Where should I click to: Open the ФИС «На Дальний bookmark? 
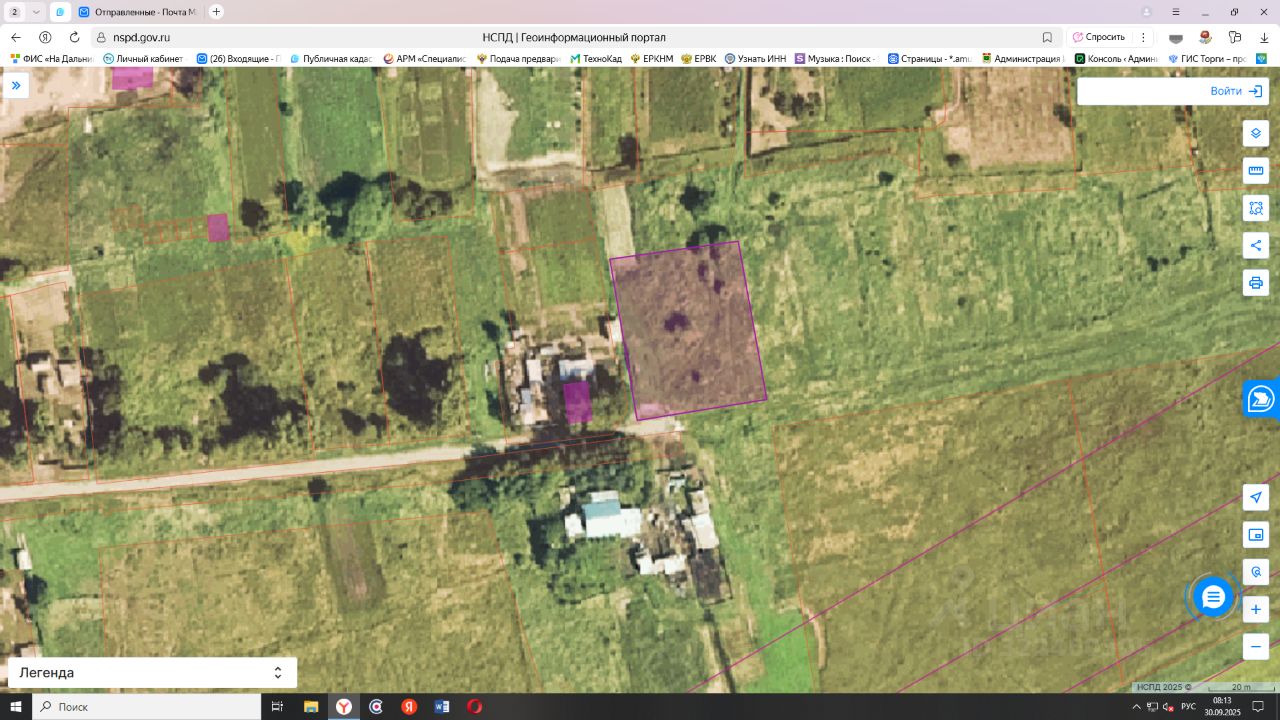coord(51,59)
